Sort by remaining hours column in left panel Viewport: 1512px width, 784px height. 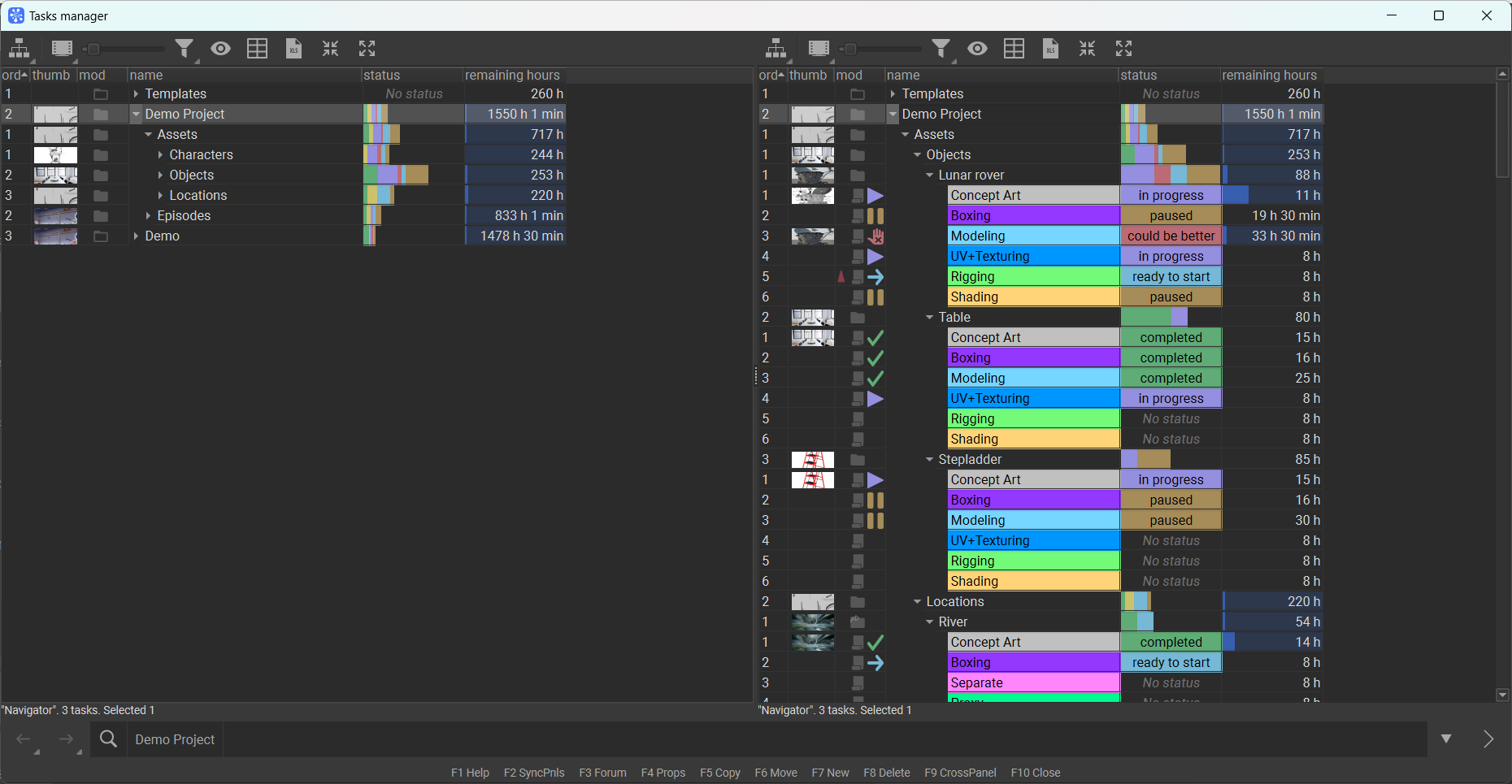(514, 75)
